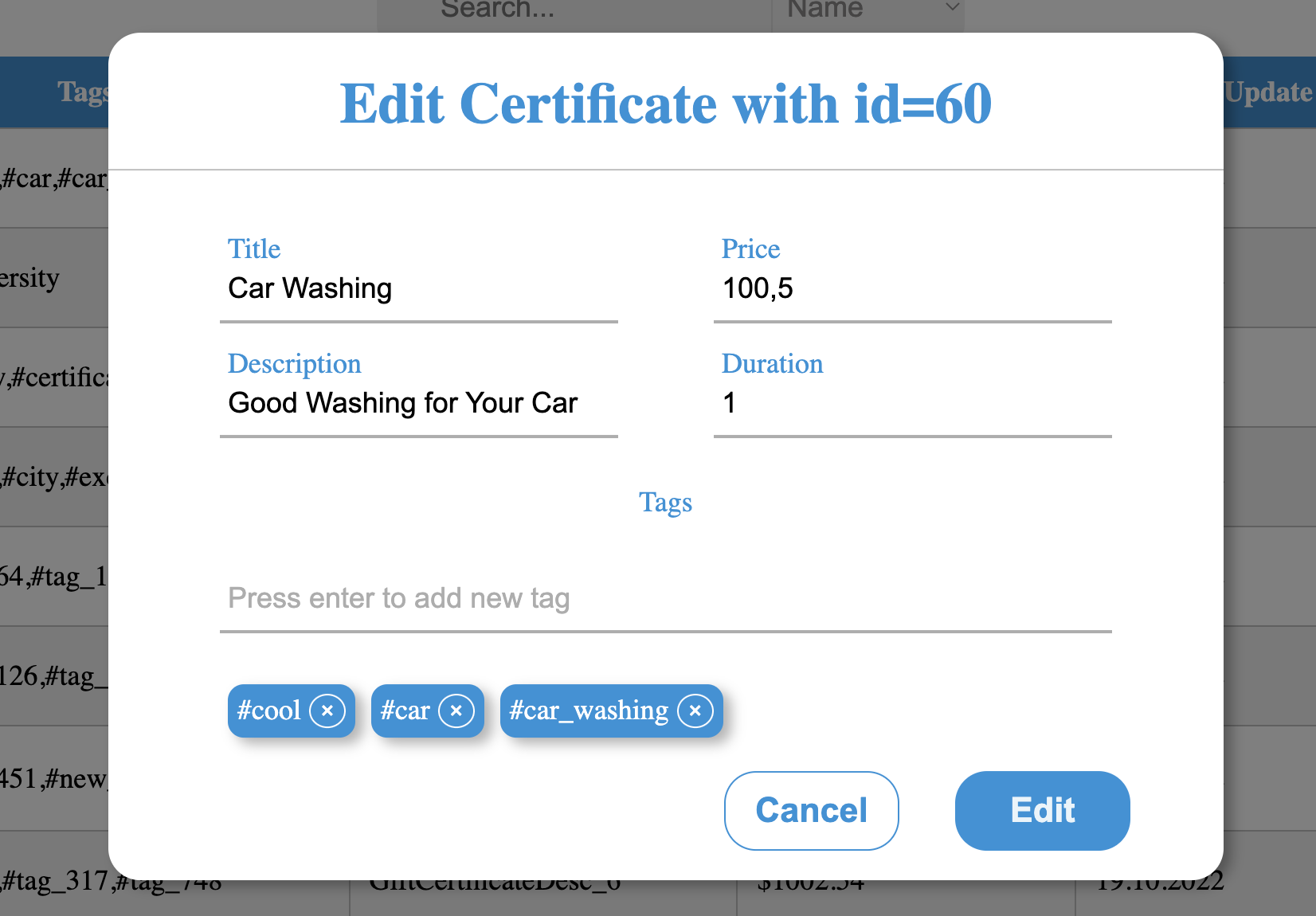Click the new tag input field
The image size is (1316, 916).
[x=666, y=598]
